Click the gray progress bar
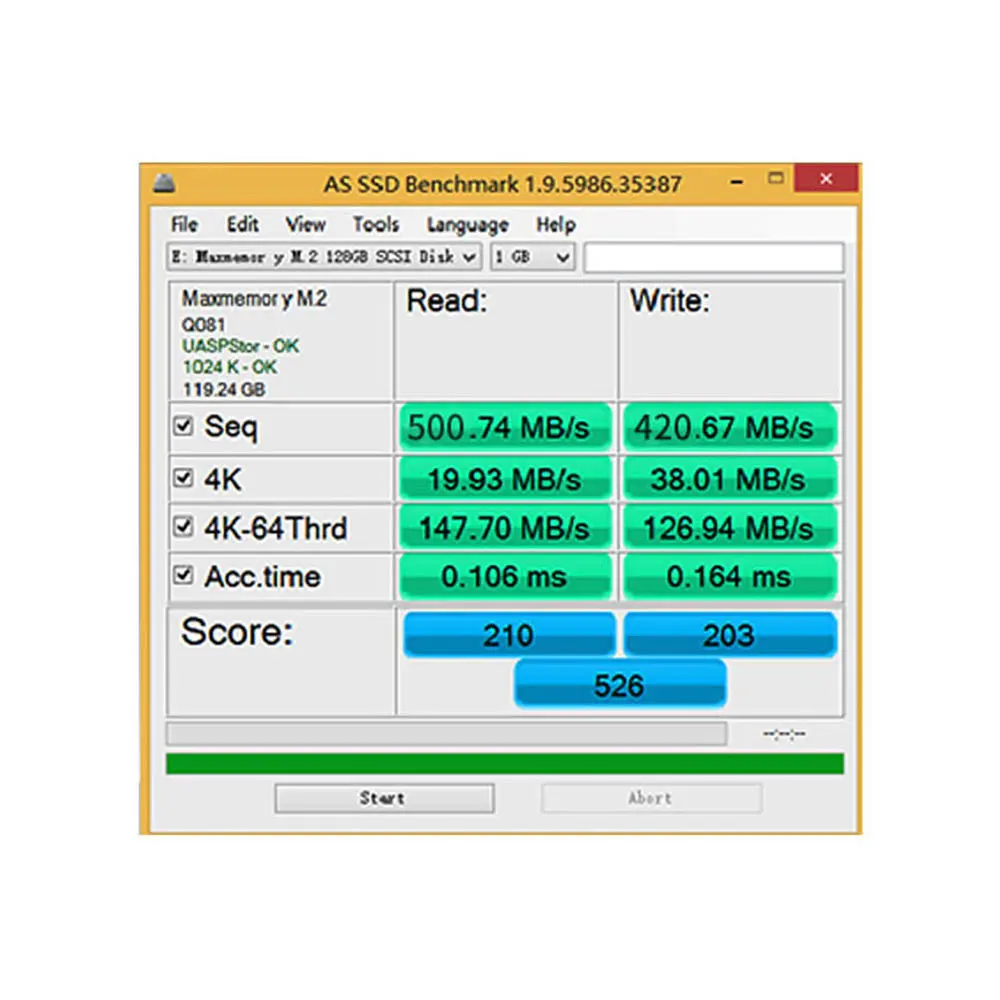The image size is (1000, 1000). click(446, 733)
